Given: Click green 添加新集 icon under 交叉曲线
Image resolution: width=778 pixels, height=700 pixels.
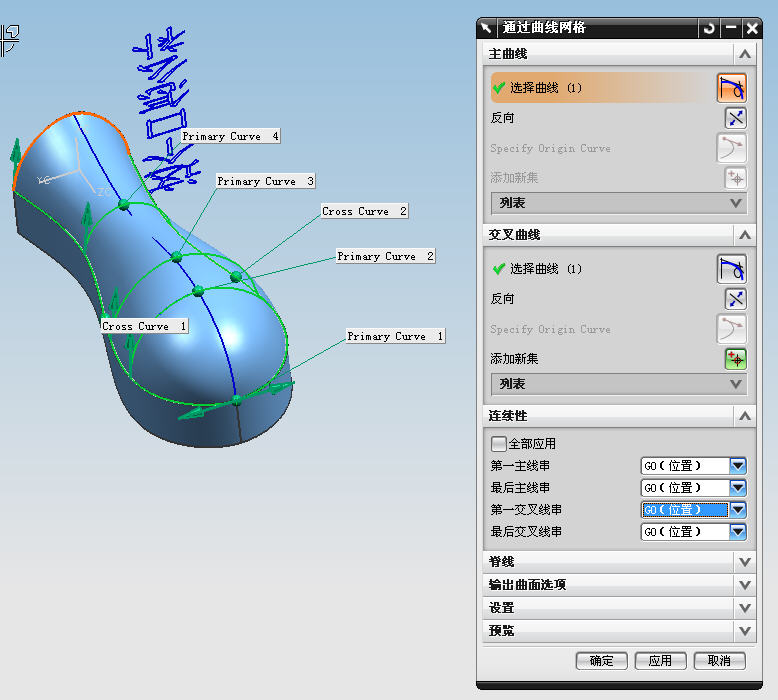Looking at the screenshot, I should [x=735, y=359].
